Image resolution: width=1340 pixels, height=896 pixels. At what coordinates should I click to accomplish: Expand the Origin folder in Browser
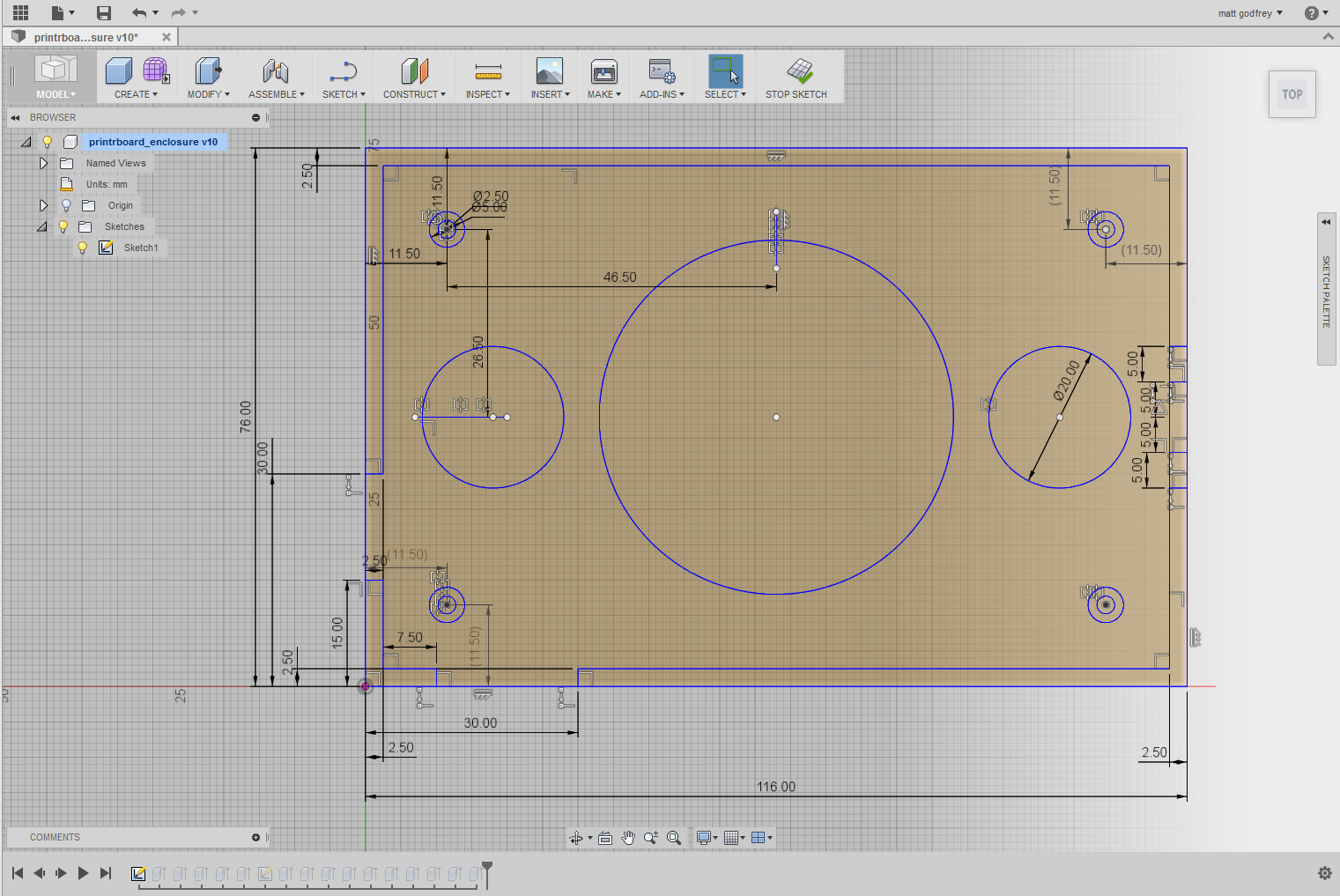point(43,204)
